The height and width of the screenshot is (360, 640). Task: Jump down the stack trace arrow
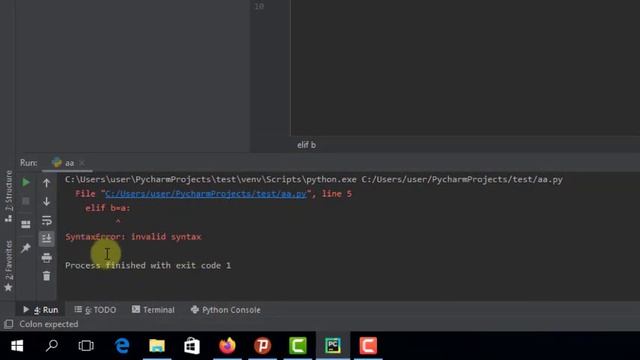(47, 201)
